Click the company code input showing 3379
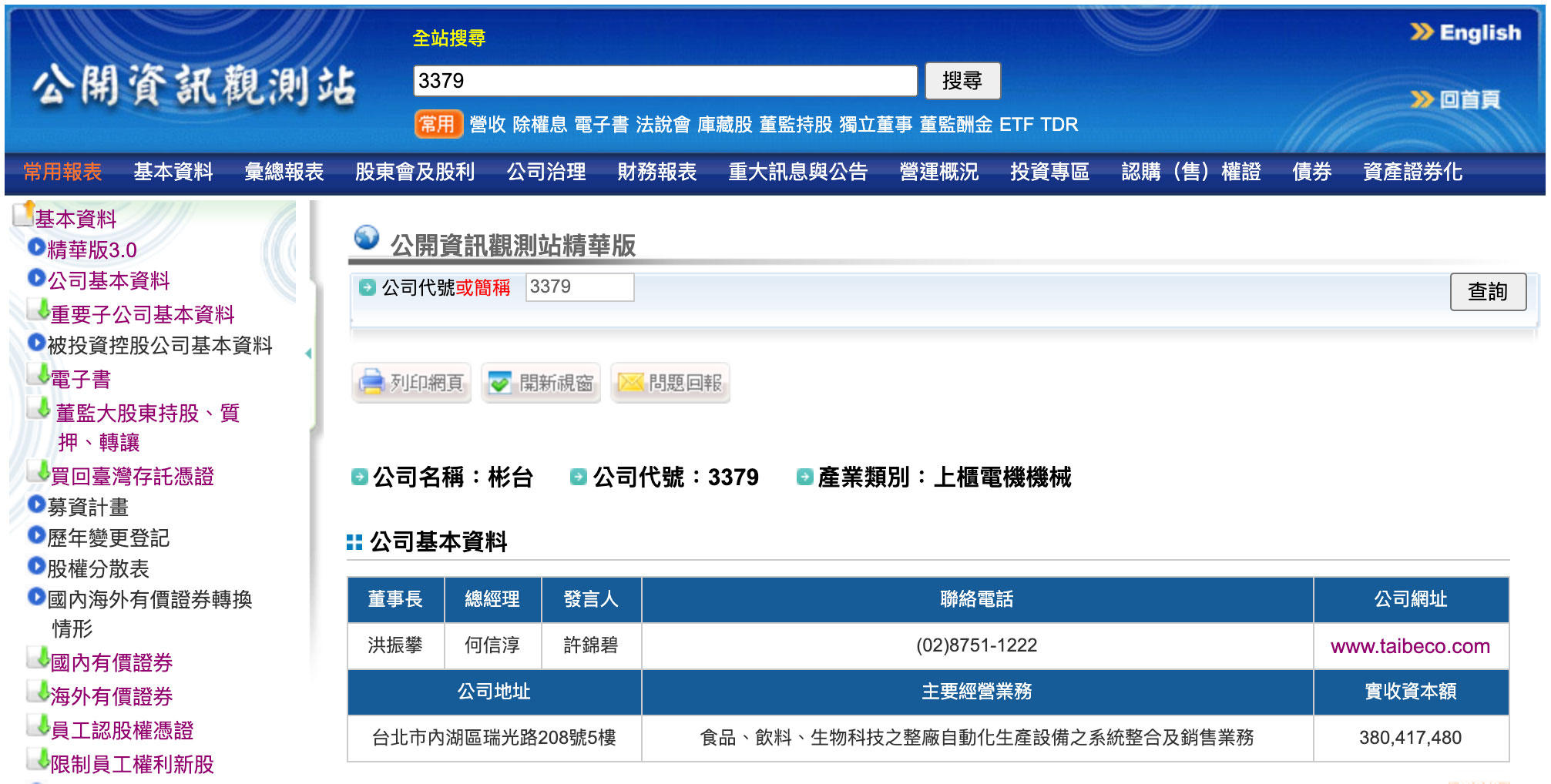This screenshot has height=784, width=1551. pos(579,287)
